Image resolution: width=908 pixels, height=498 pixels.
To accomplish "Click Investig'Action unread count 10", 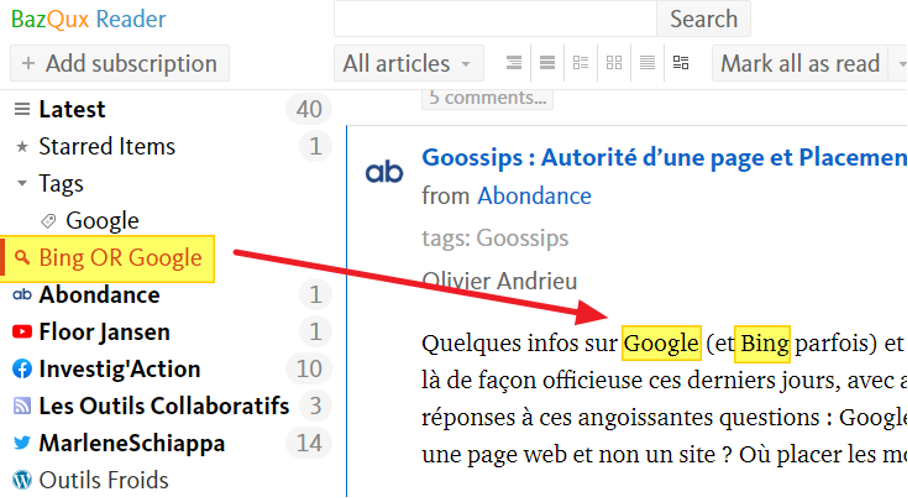I will pyautogui.click(x=309, y=369).
